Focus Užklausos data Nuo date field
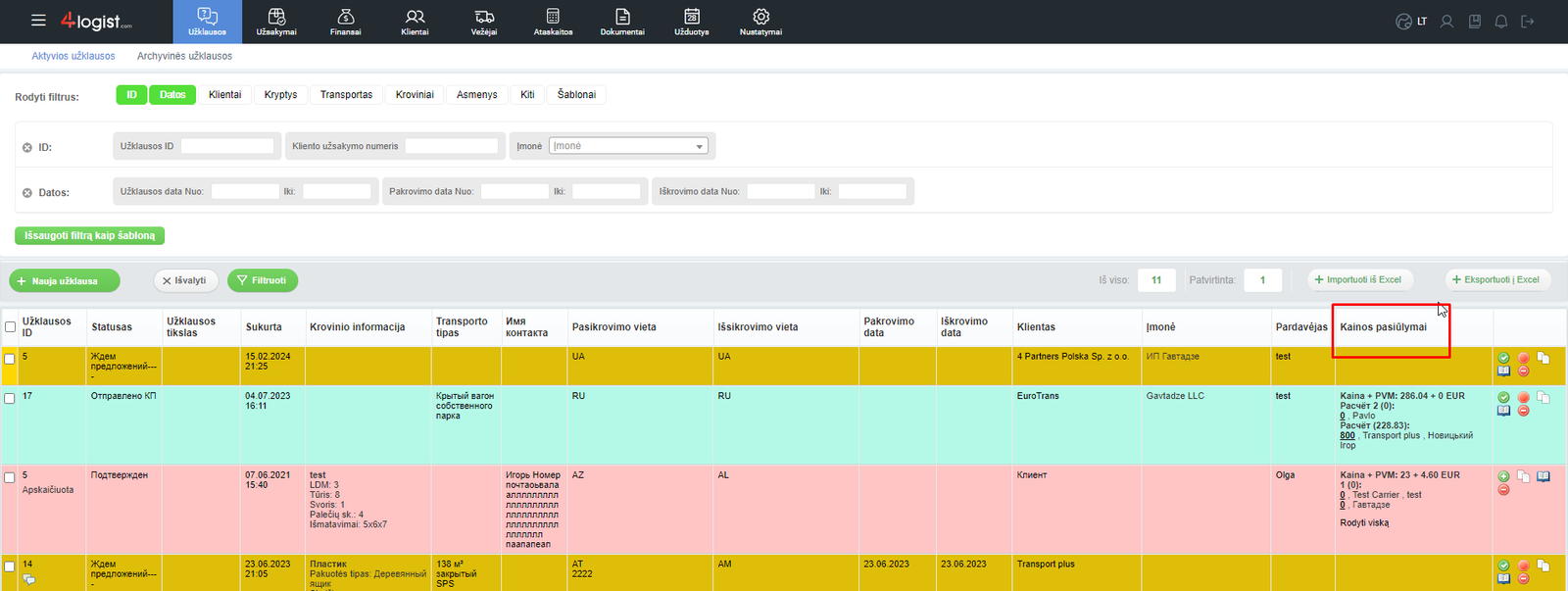The image size is (1568, 591). 245,191
